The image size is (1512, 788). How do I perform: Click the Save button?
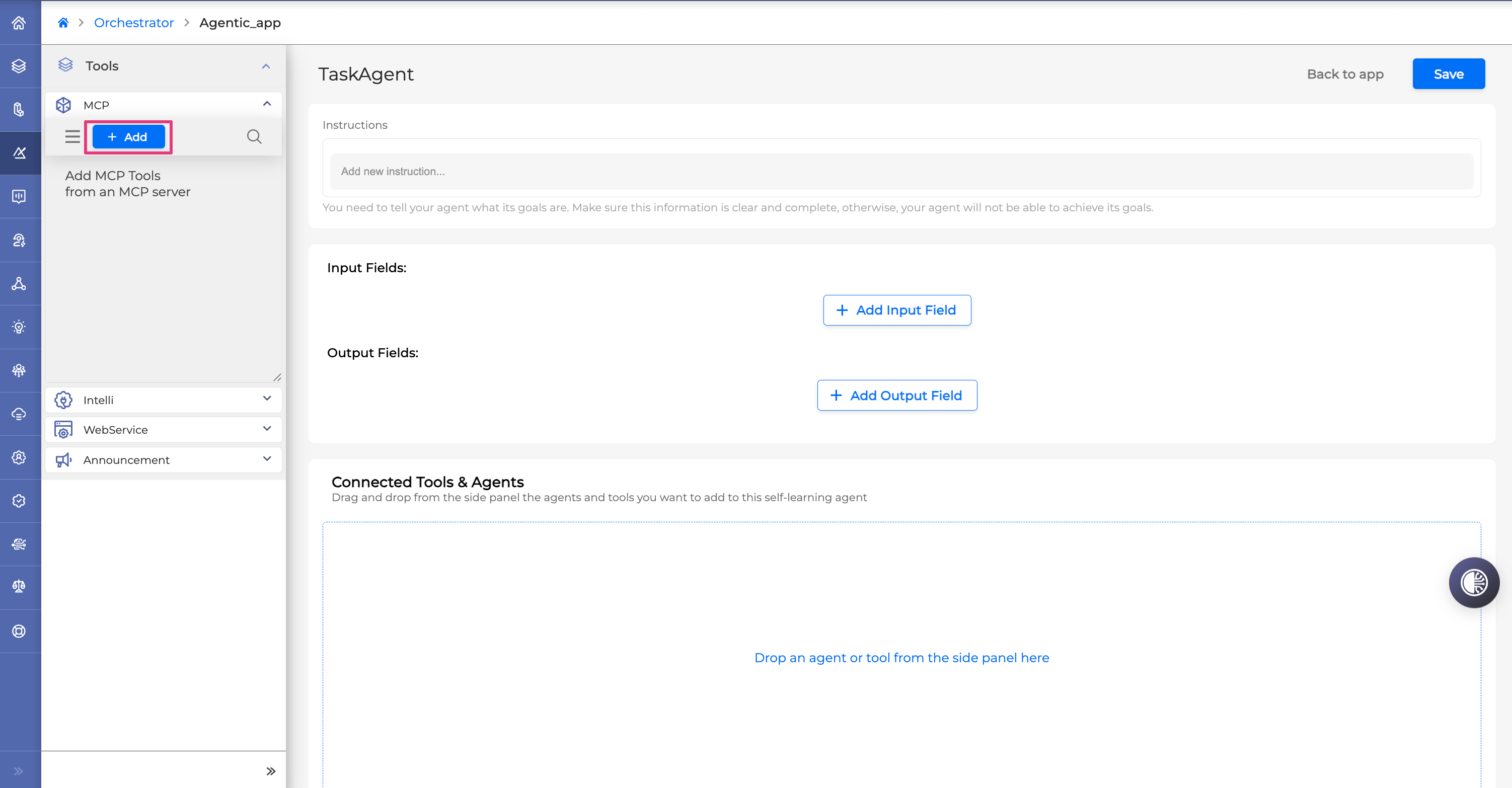[1448, 74]
